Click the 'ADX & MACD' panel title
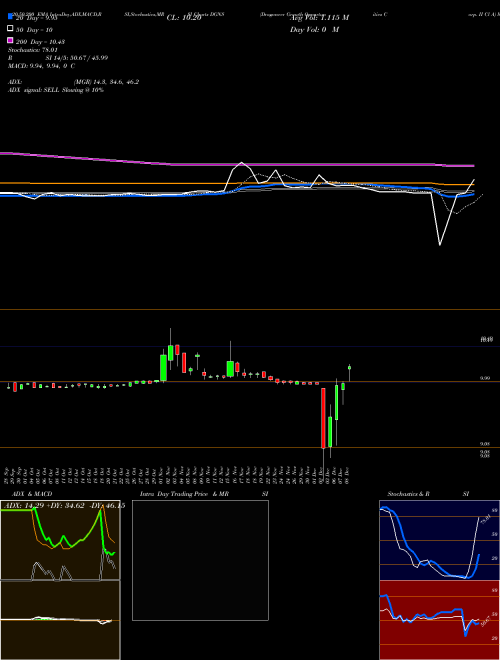The width and height of the screenshot is (500, 660). point(32,494)
